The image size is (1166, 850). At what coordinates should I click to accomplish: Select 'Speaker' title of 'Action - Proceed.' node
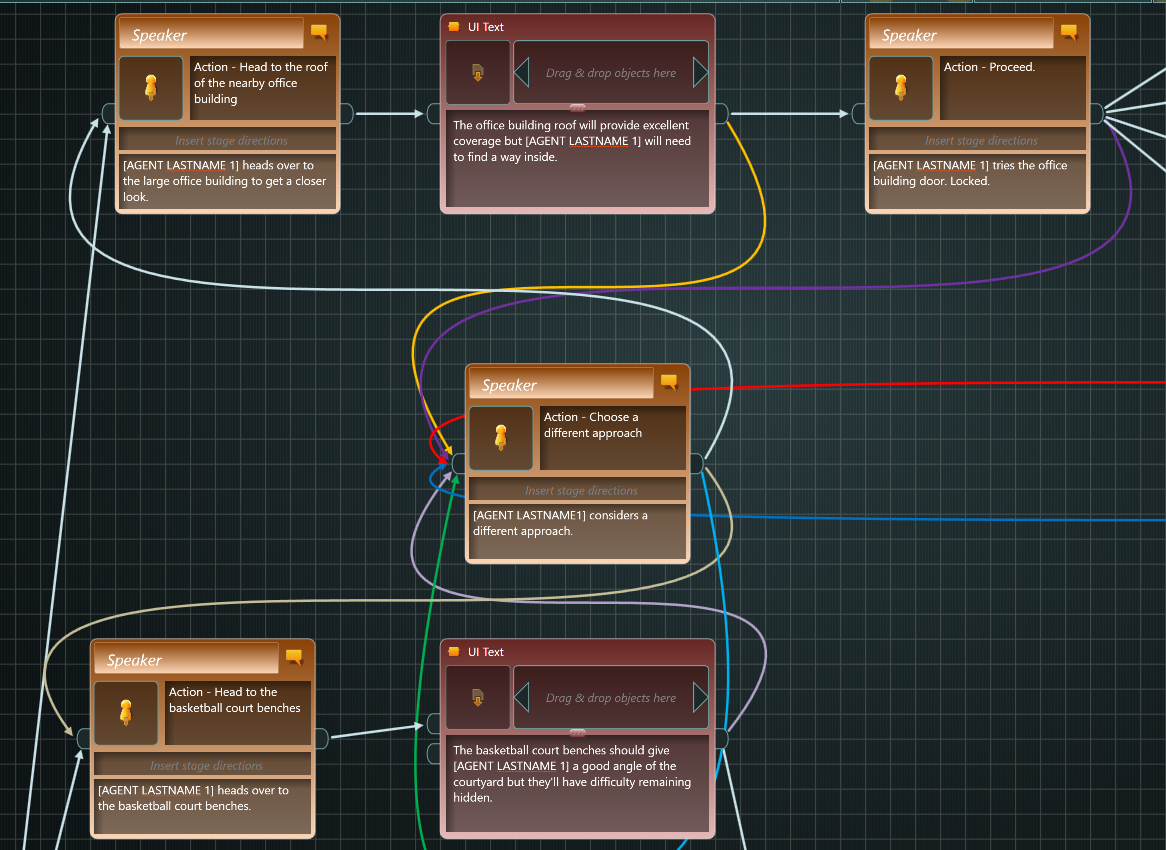[x=909, y=35]
